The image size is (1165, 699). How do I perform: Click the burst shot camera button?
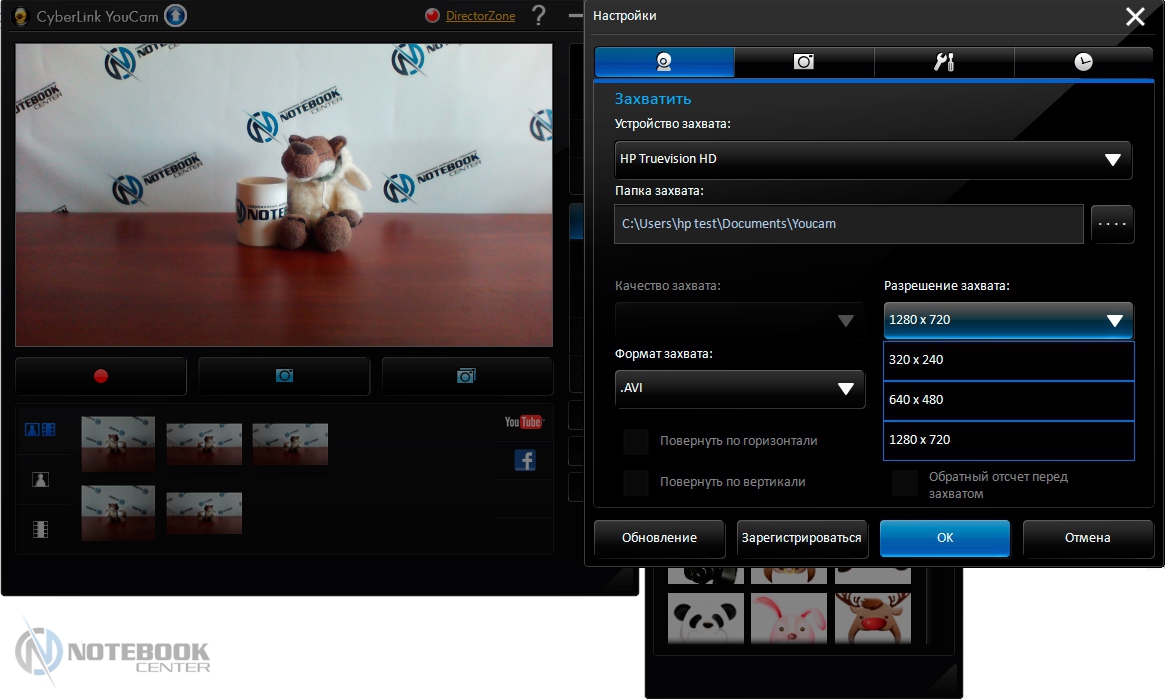(466, 376)
